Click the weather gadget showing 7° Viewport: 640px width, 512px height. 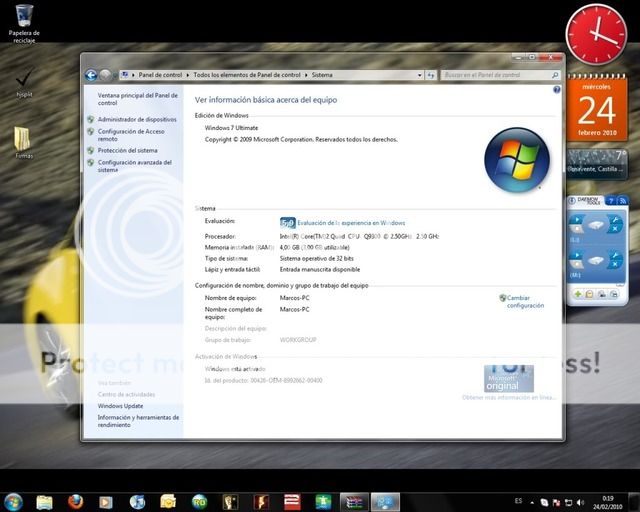click(597, 164)
